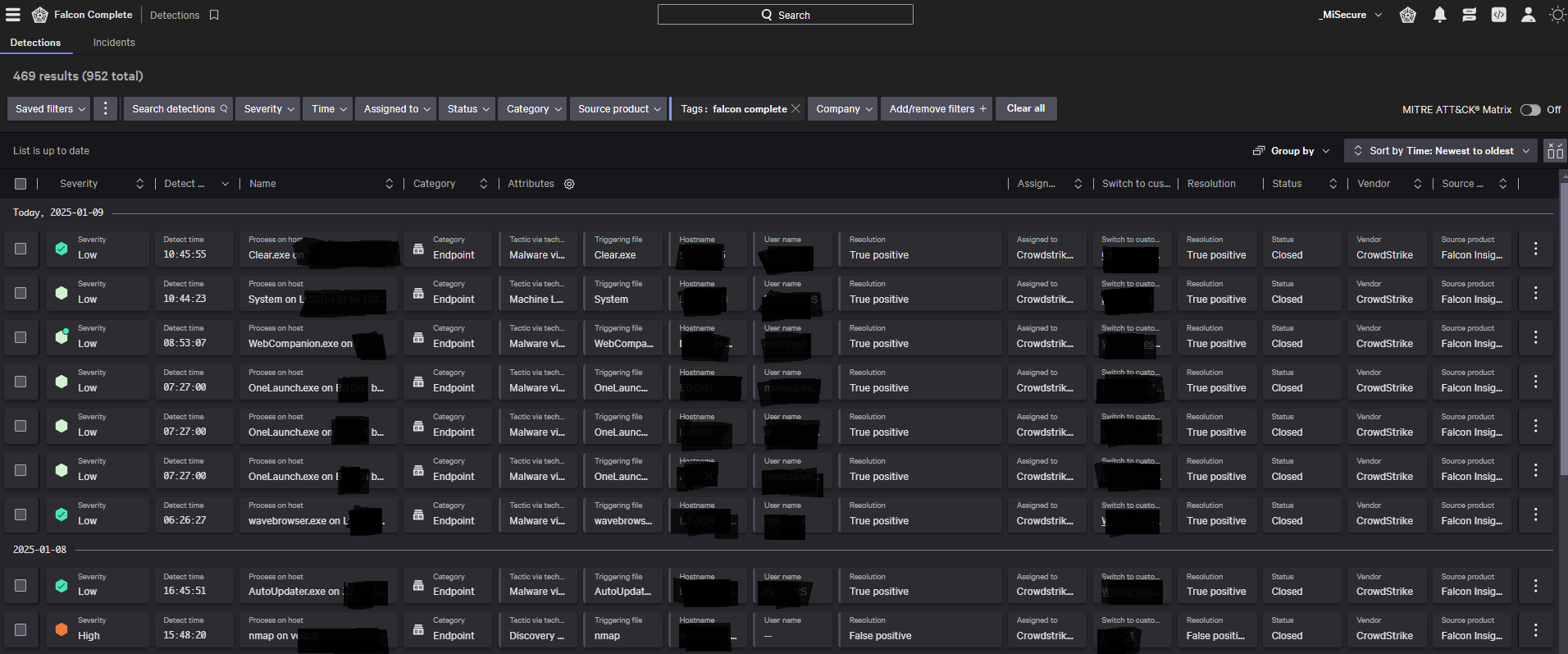Open the notifications bell
Screen dimensions: 1568x654
point(1439,15)
